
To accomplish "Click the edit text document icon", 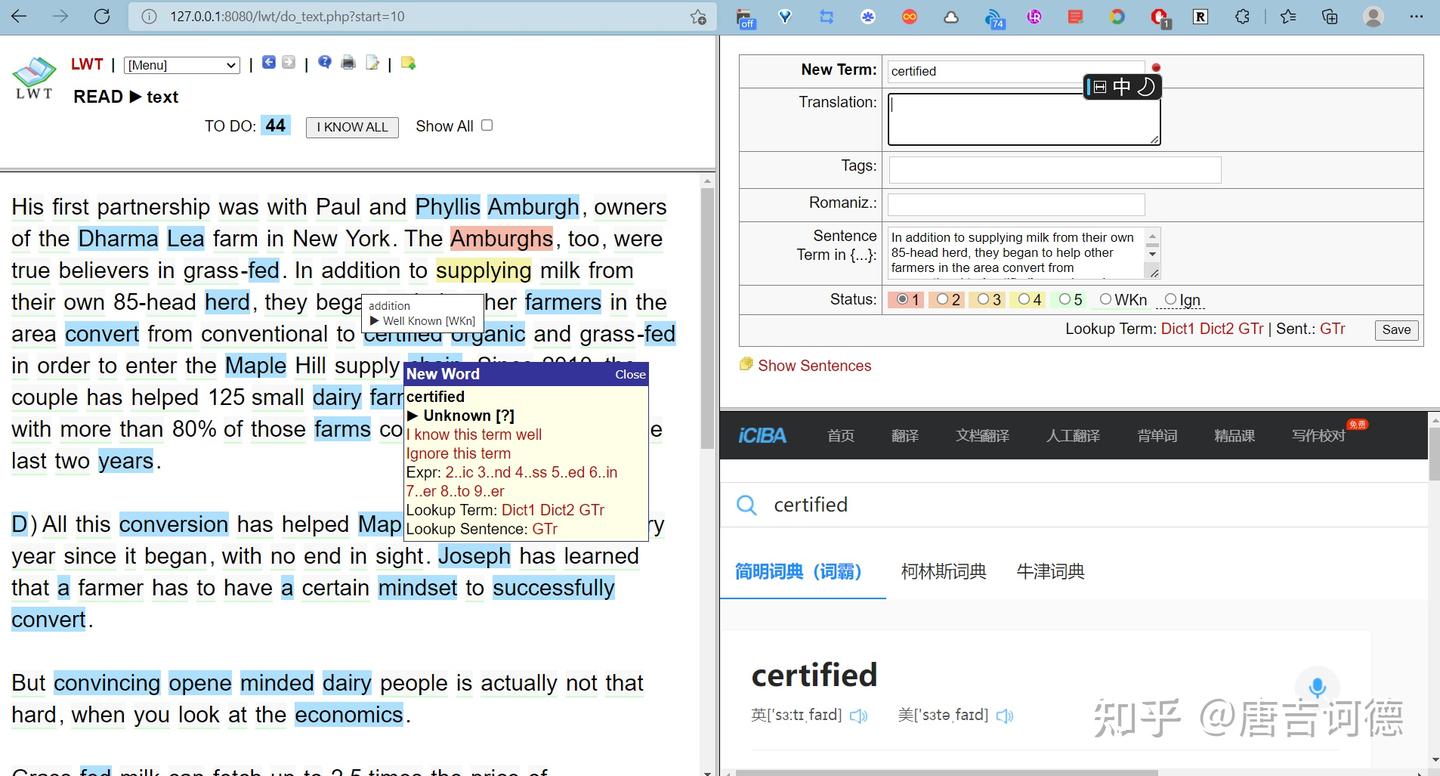I will point(372,63).
